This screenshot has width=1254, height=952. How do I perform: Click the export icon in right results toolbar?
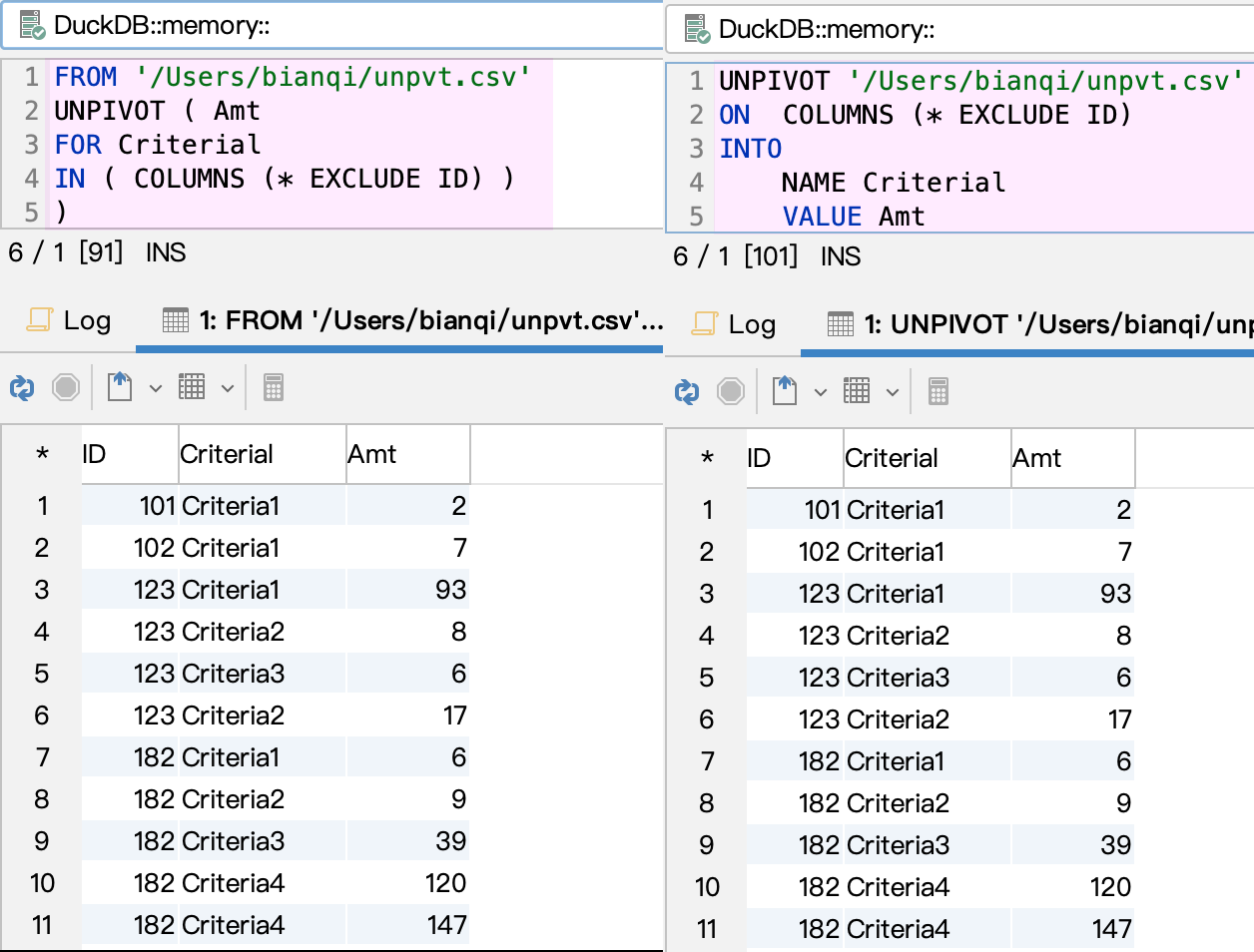point(785,391)
